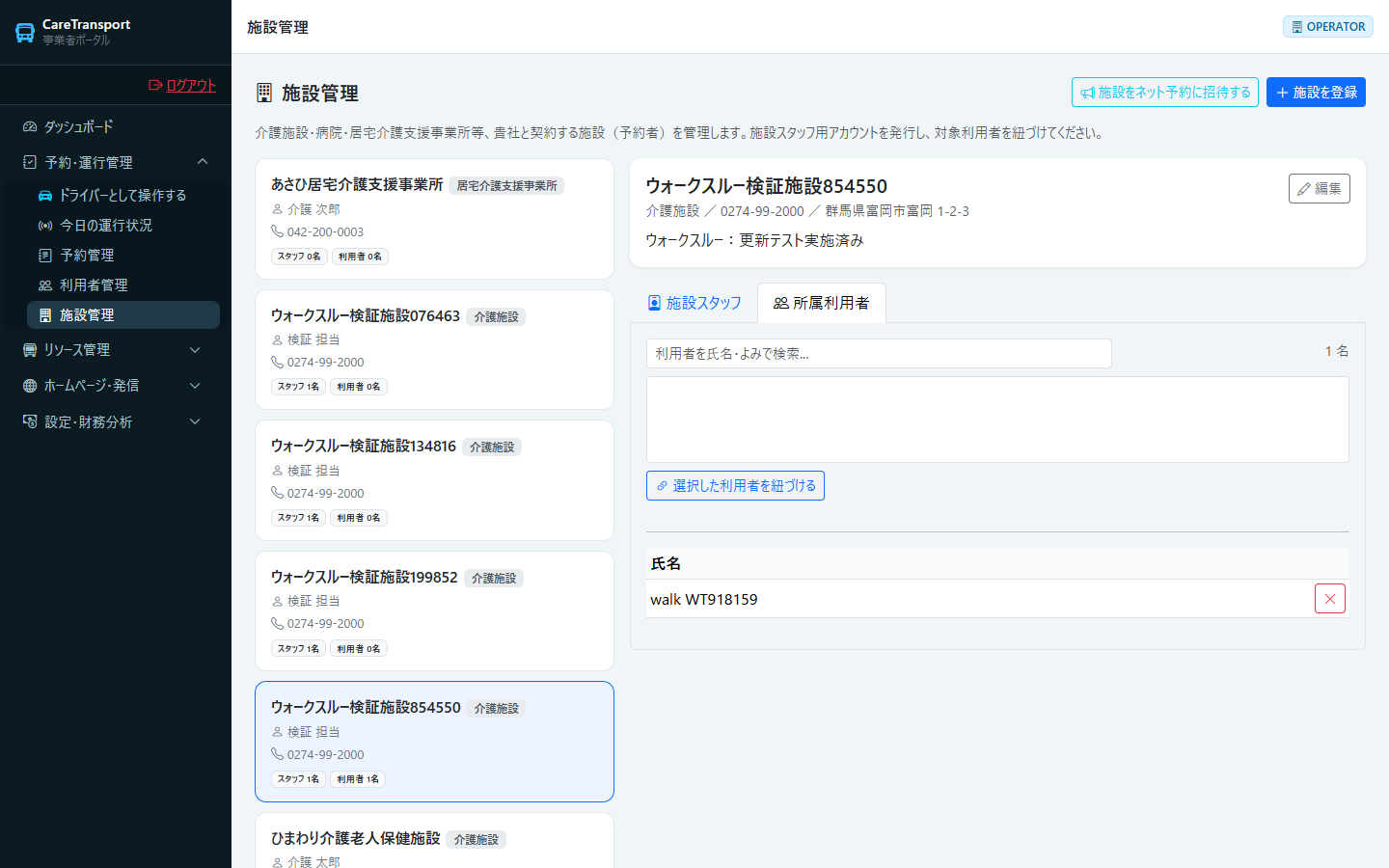Viewport: 1389px width, 868px height.
Task: Click the 利用者を氏名・よみで検索 search field
Action: click(879, 353)
